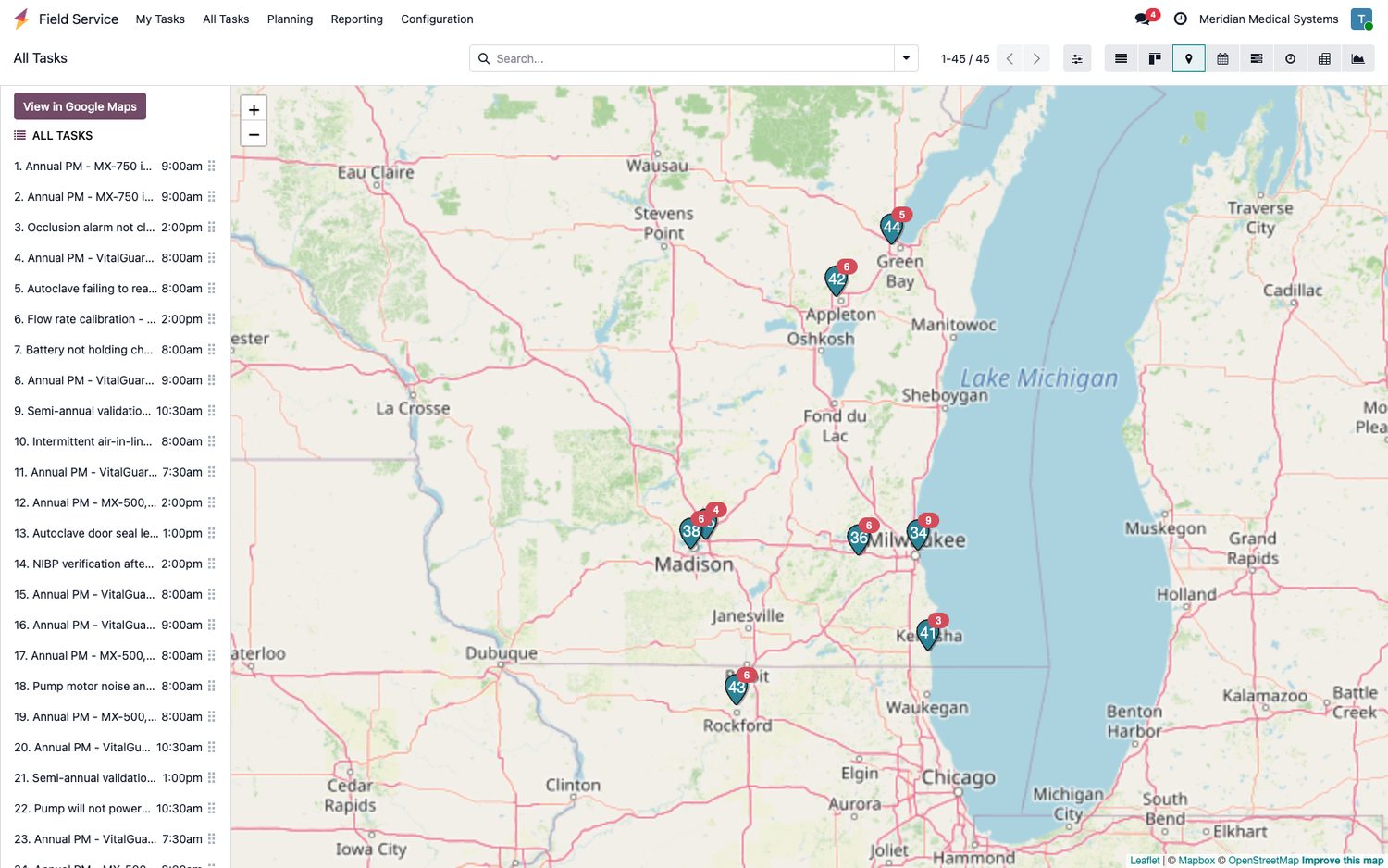Screen dimensions: 1388x868
Task: Open the conversations messages icon
Action: coord(1145,19)
